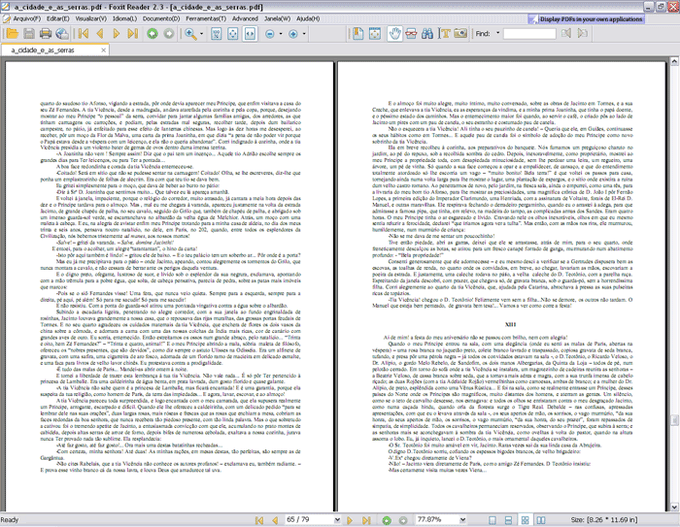This screenshot has width=680, height=527.
Task: Open a file with the folder icon
Action: (12, 34)
